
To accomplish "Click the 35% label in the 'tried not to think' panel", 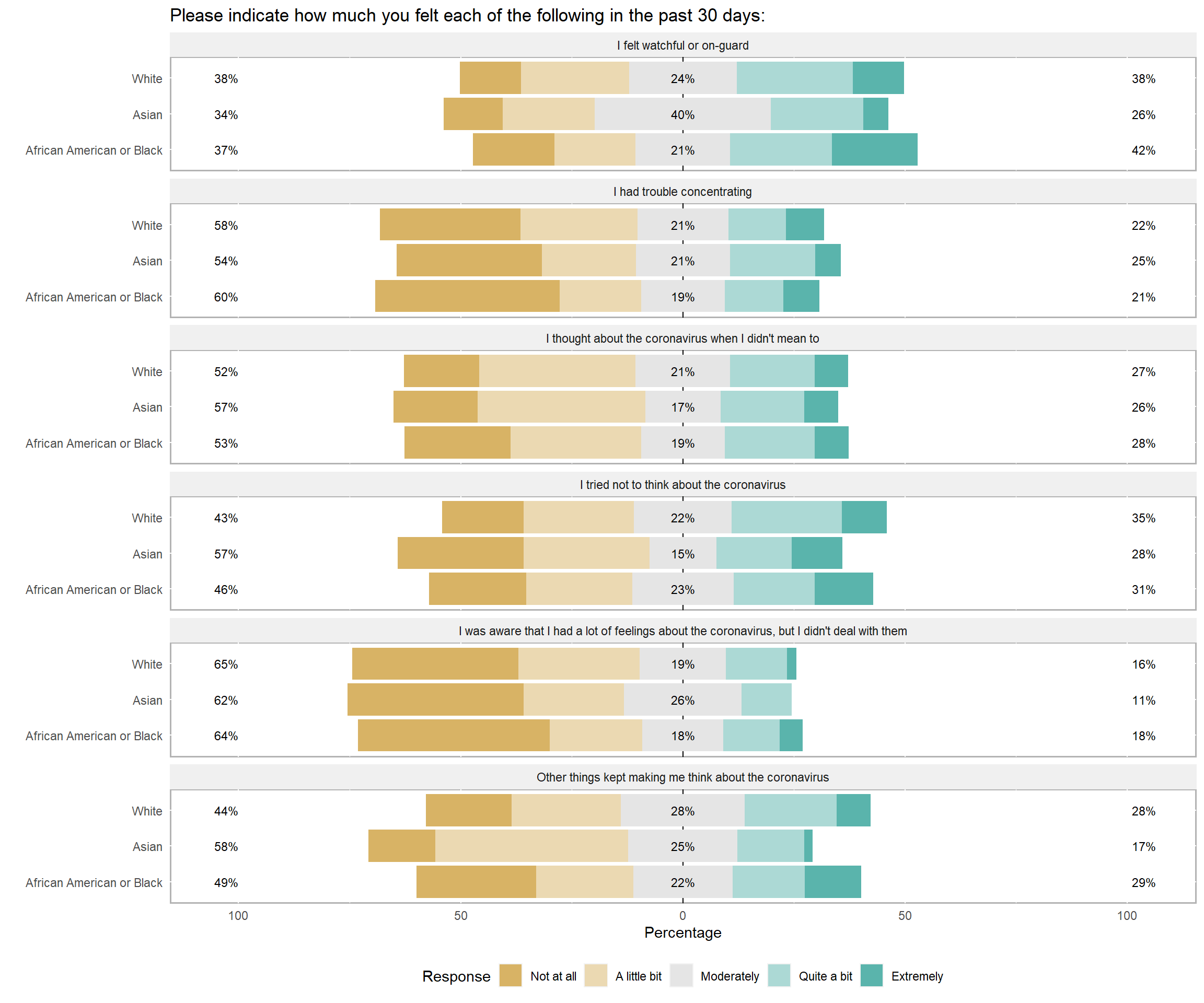I will tap(1143, 518).
